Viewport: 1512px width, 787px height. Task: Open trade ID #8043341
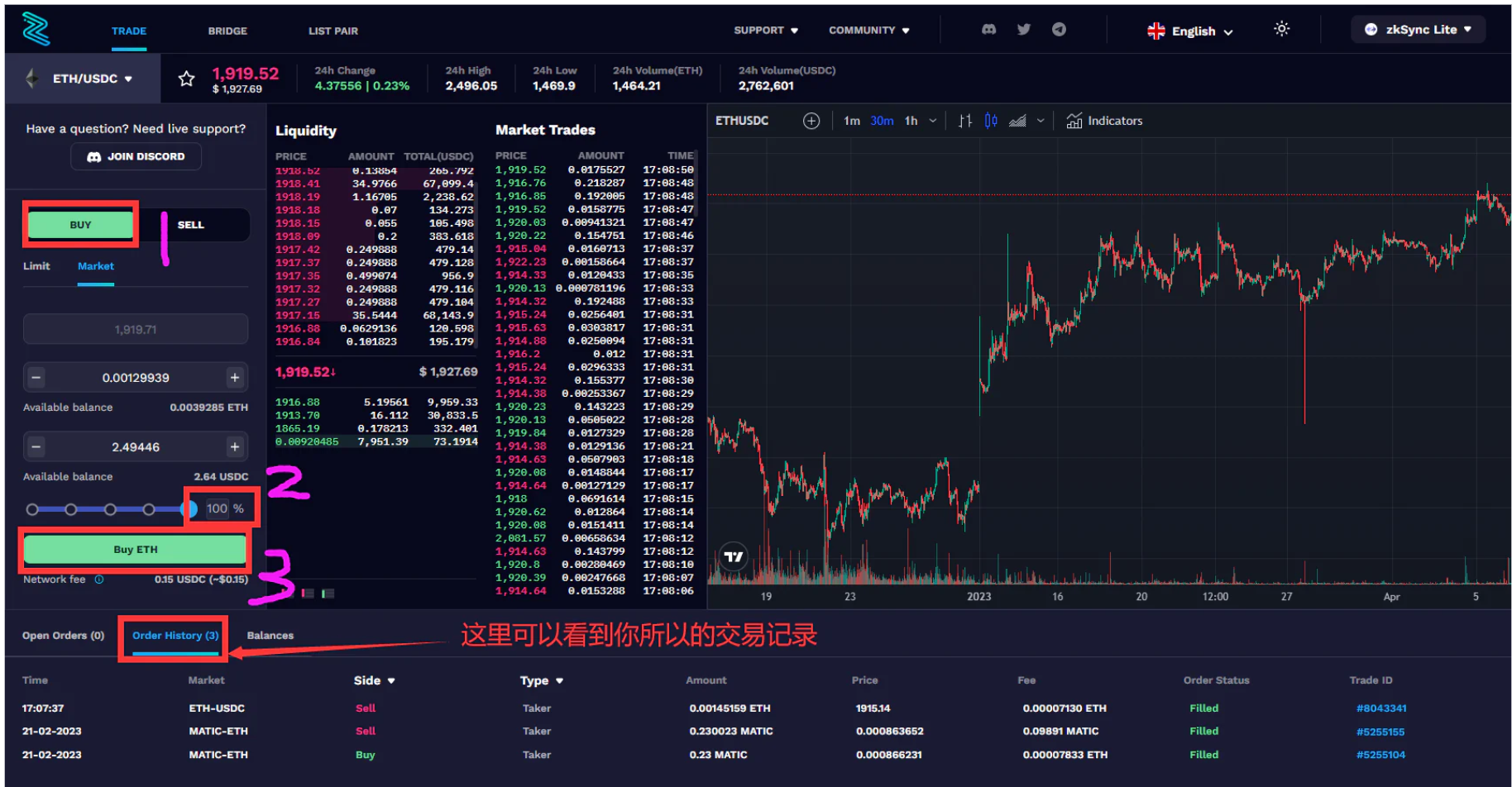(1381, 708)
